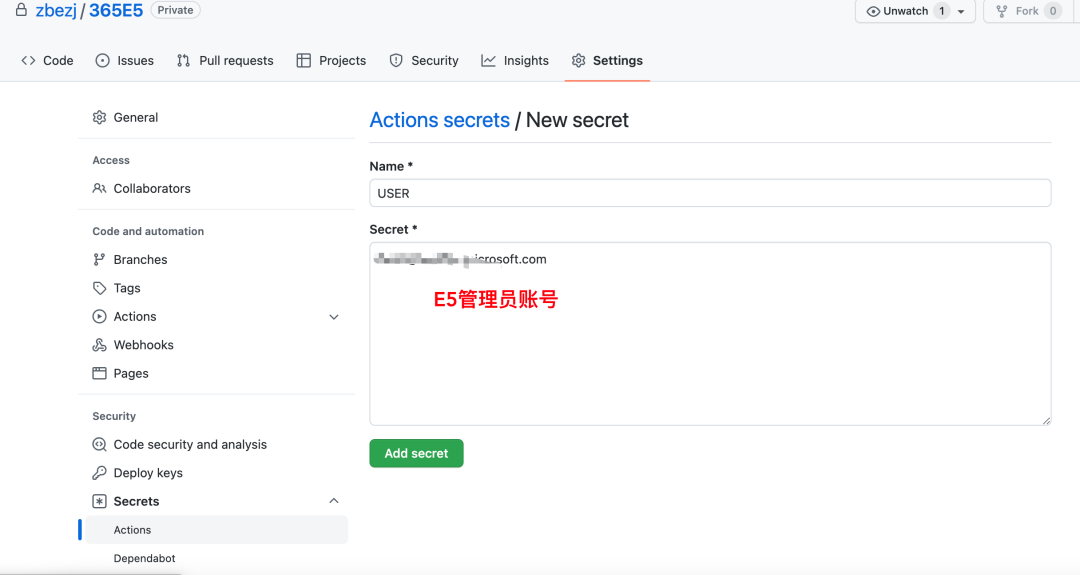The height and width of the screenshot is (575, 1080).
Task: Open the Unwatch dropdown arrow
Action: pos(961,11)
